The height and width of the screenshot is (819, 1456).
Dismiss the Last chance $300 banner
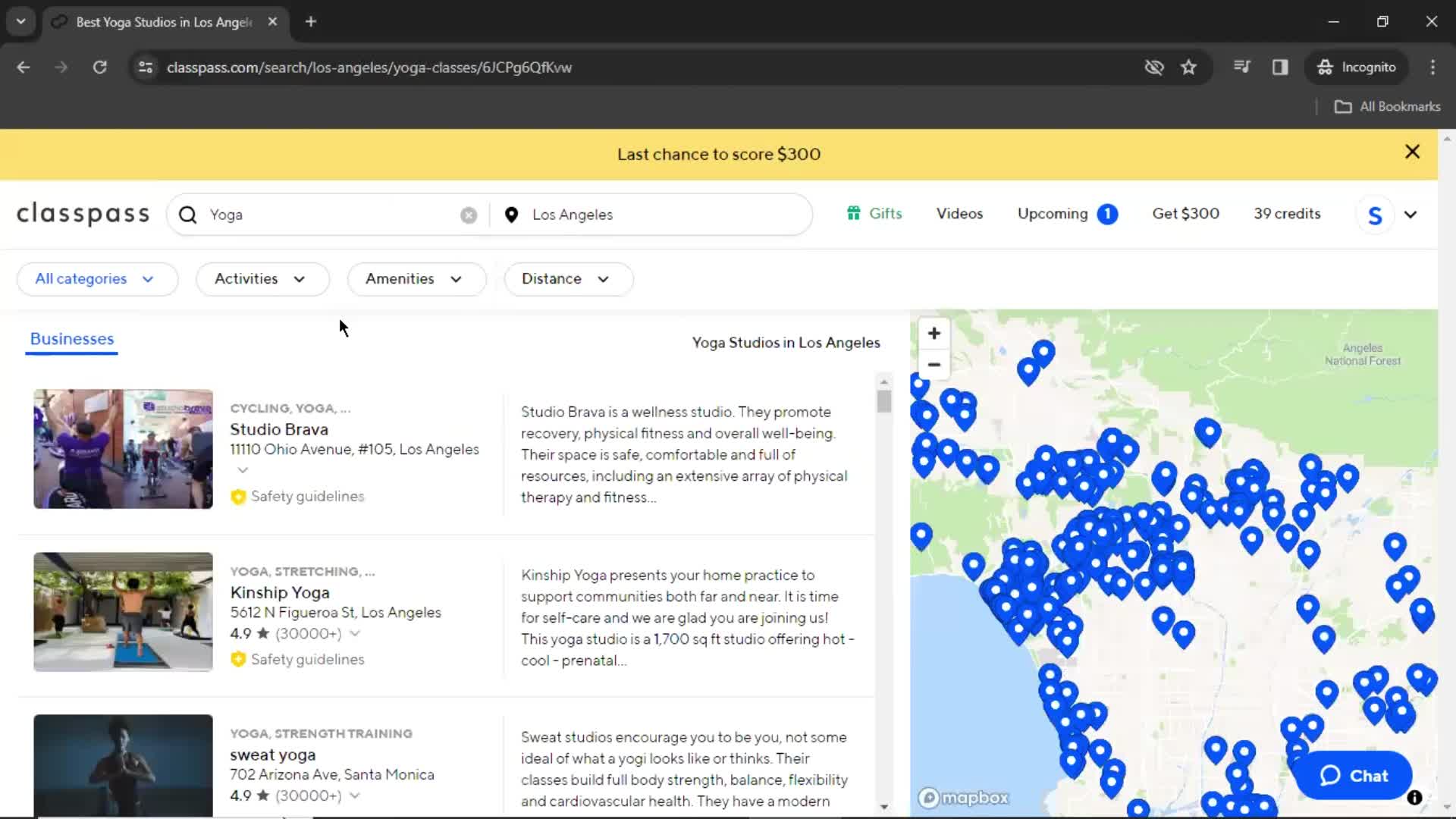(1412, 152)
